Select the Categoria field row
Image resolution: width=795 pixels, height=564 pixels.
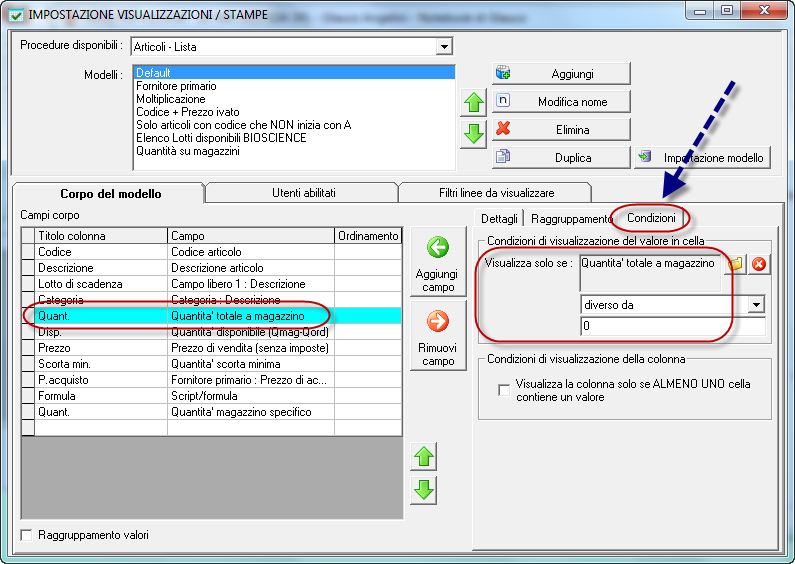(212, 300)
